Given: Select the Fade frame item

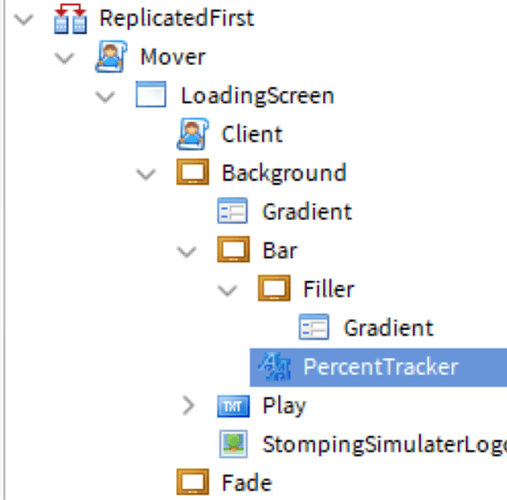Looking at the screenshot, I should click(x=247, y=483).
